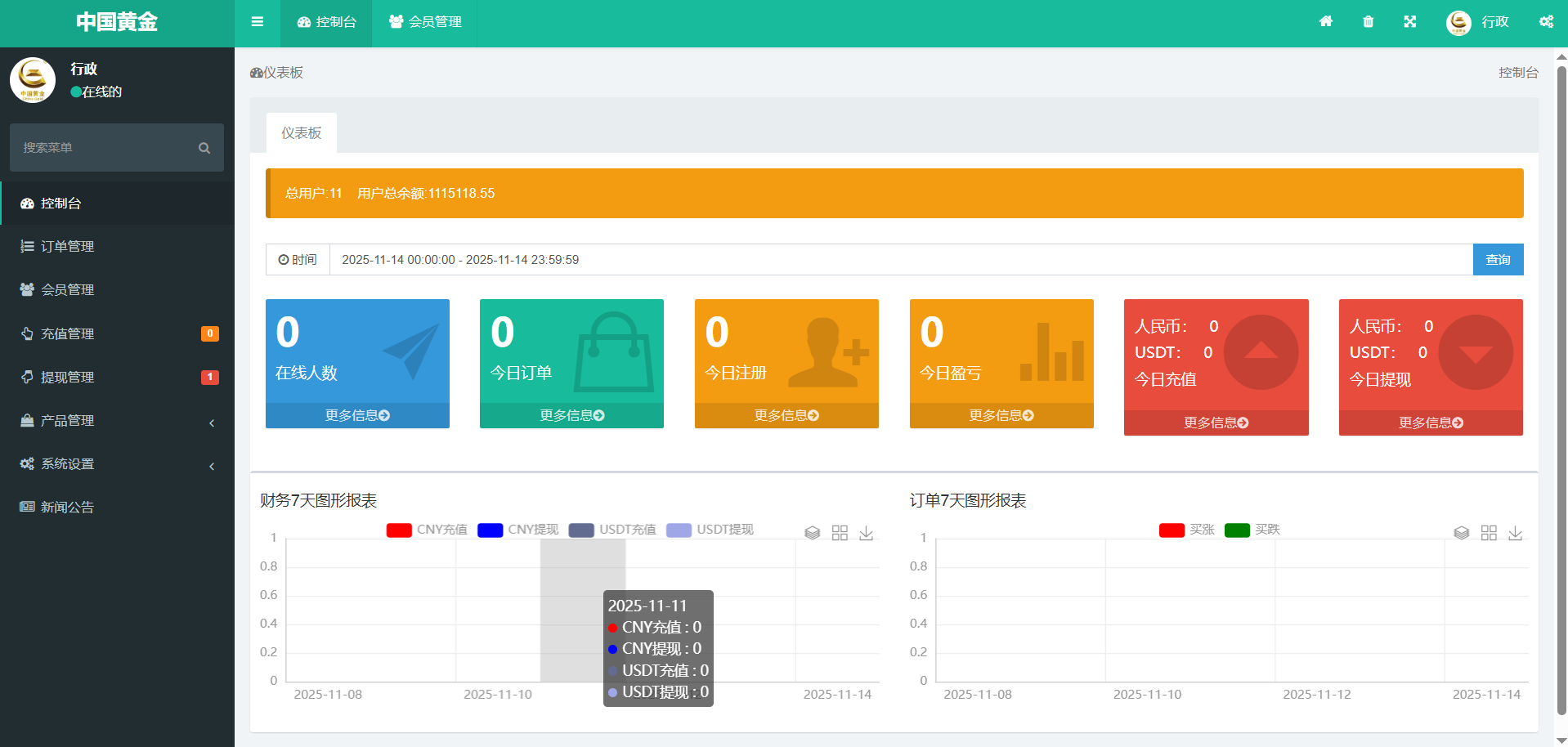
Task: Click the time range input field
Action: 899,260
